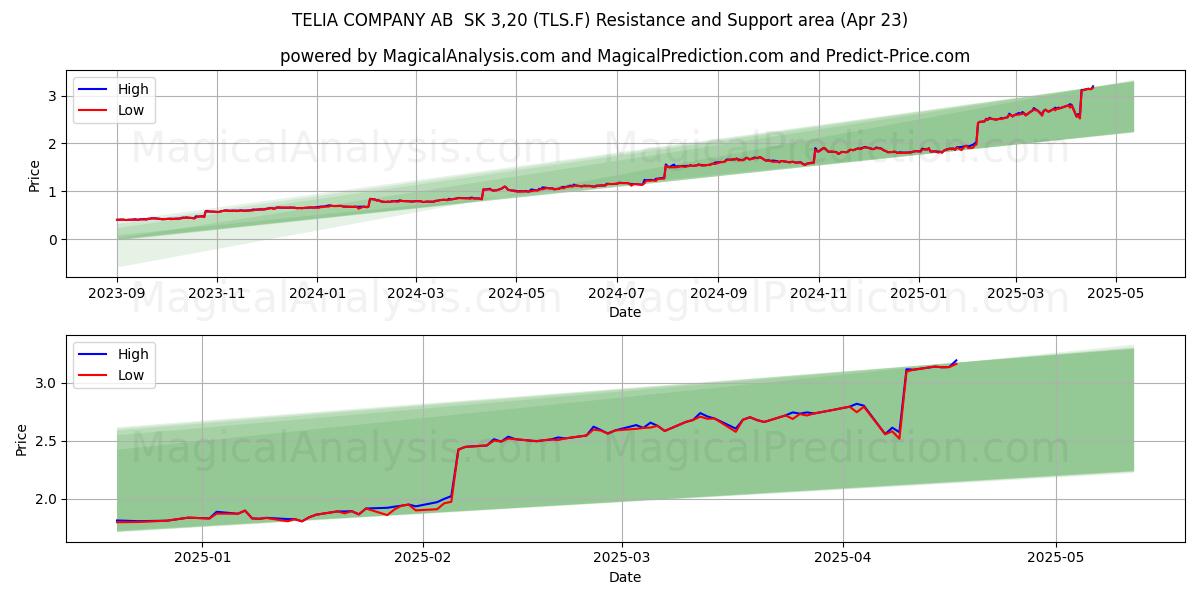Click the bottom chart y-axis value '2.0'
Image resolution: width=1200 pixels, height=600 pixels.
click(x=48, y=500)
